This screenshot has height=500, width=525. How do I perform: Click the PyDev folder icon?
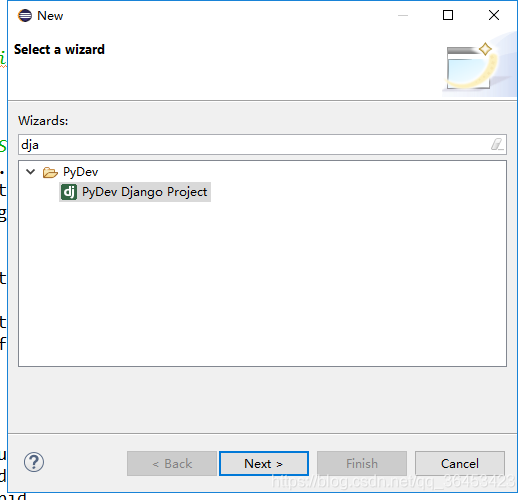(x=50, y=172)
